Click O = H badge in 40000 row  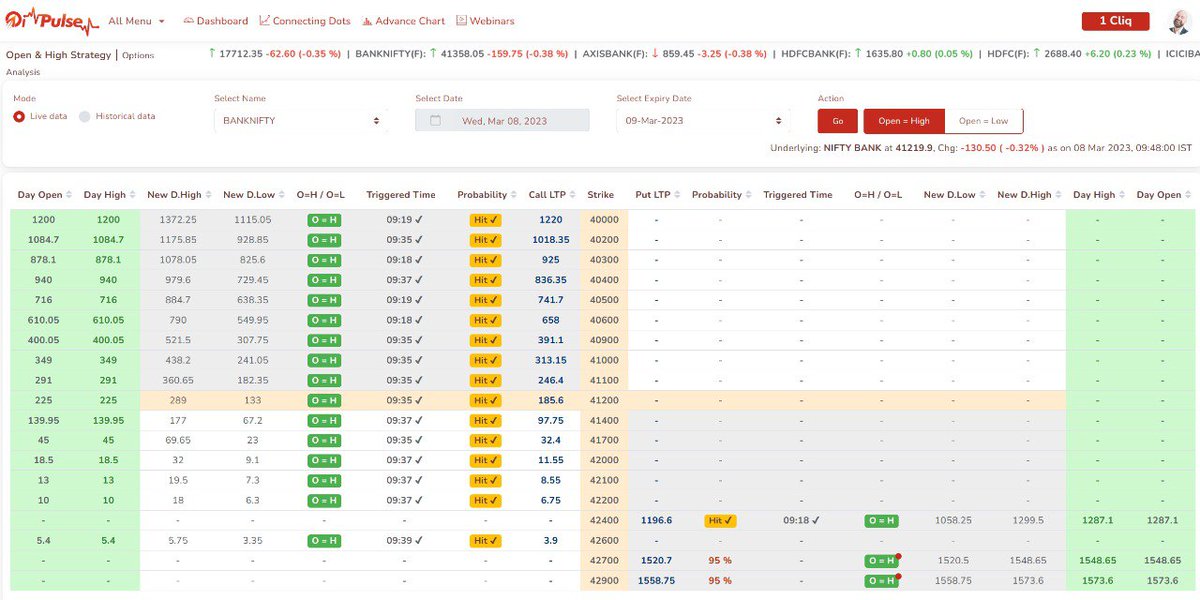(x=324, y=220)
